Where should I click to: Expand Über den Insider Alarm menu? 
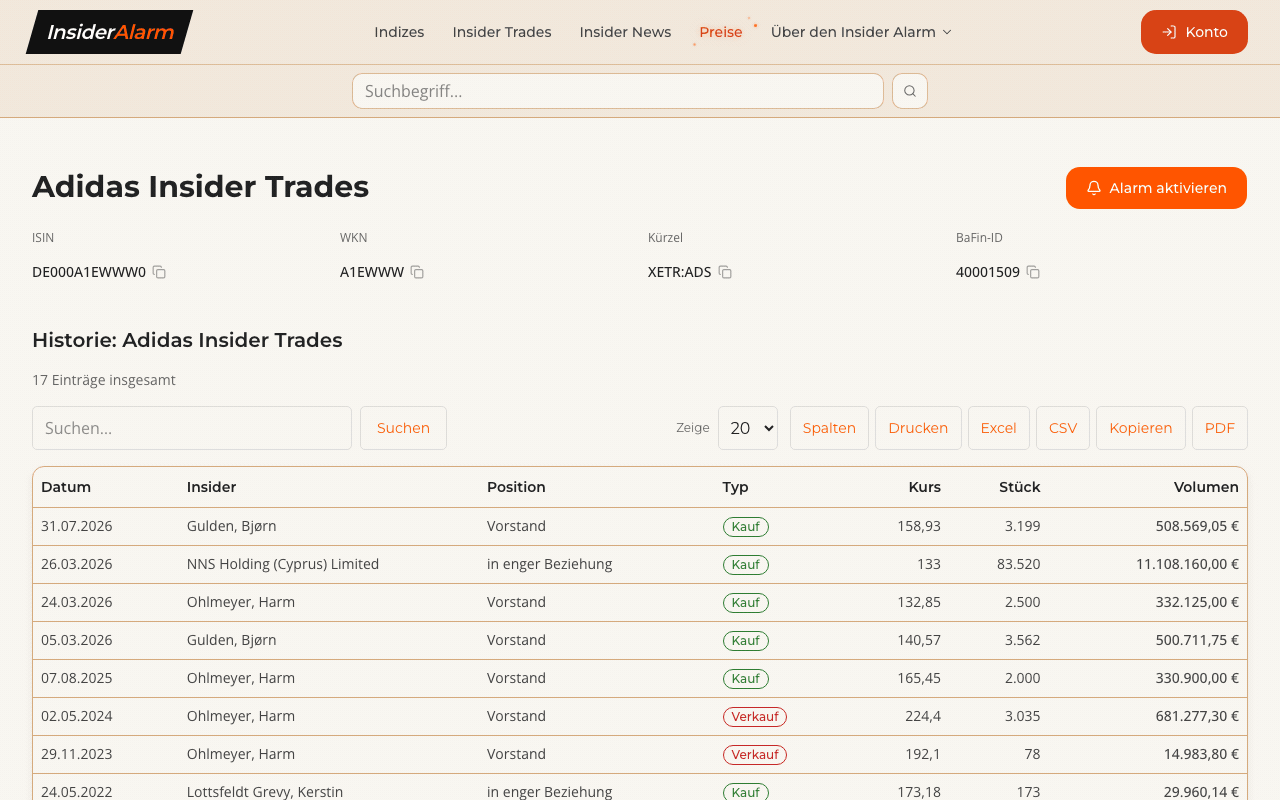pyautogui.click(x=861, y=32)
